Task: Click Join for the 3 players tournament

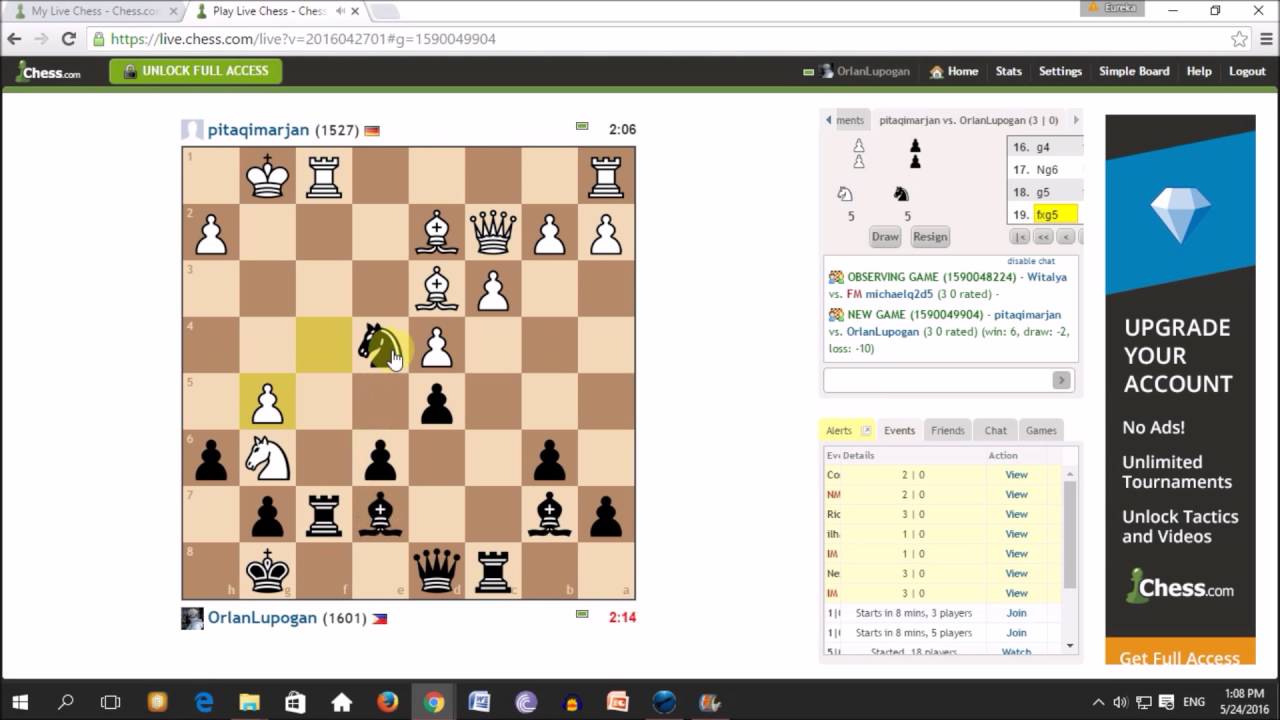Action: 1016,613
